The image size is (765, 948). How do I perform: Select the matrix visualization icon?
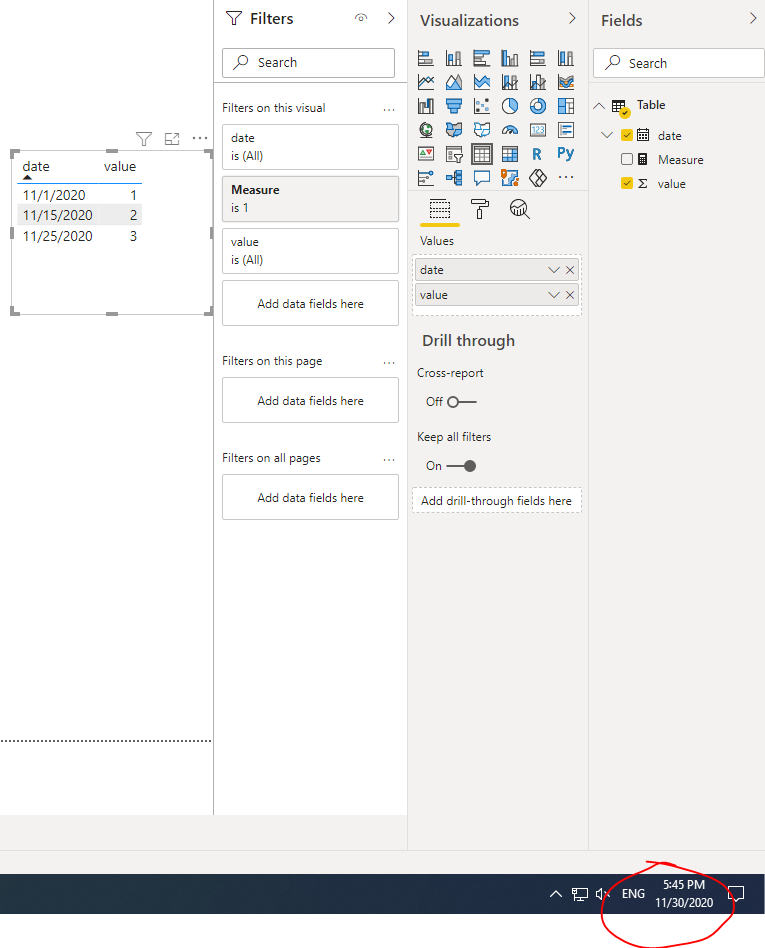pos(510,154)
